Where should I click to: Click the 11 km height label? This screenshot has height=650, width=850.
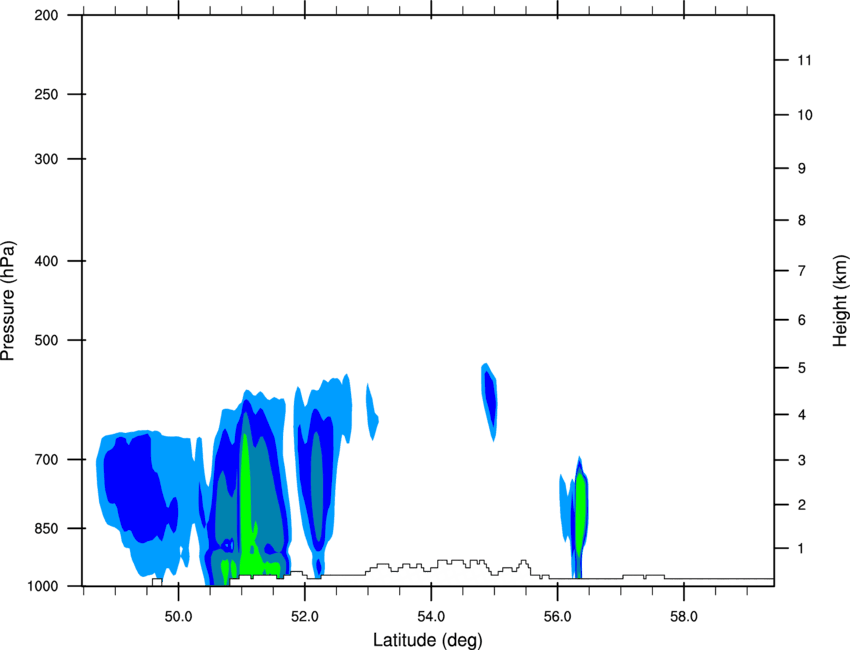pos(804,60)
